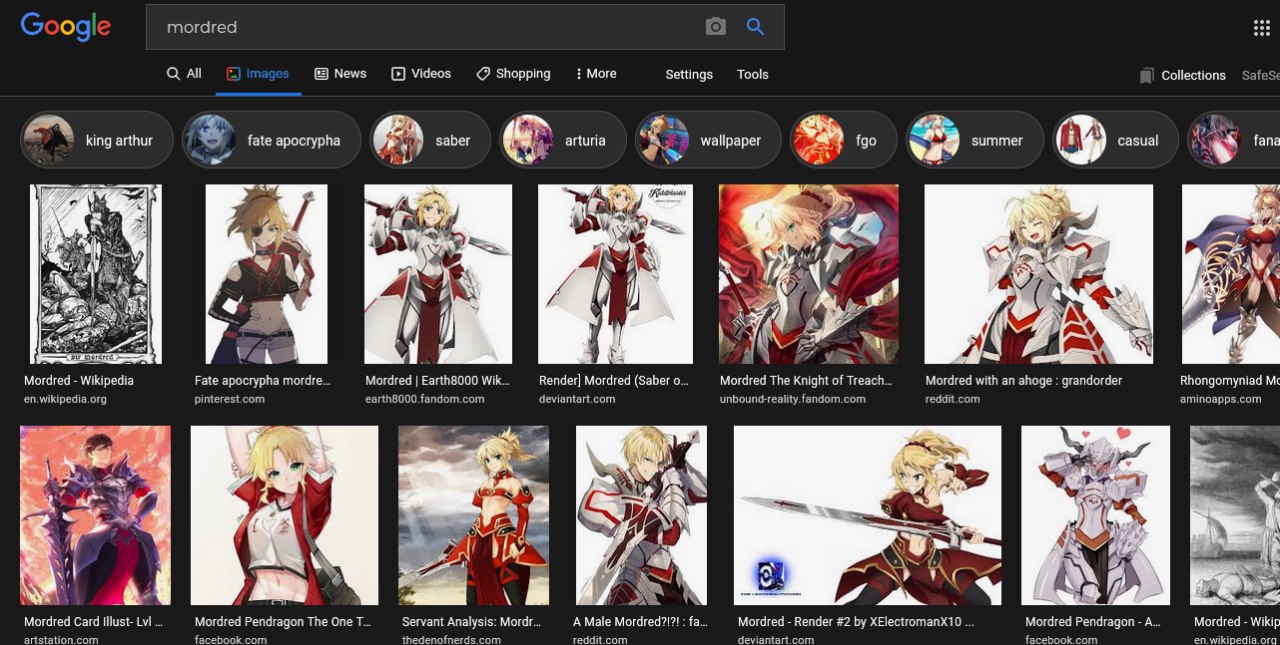Go to the Shopping tab

(x=513, y=74)
